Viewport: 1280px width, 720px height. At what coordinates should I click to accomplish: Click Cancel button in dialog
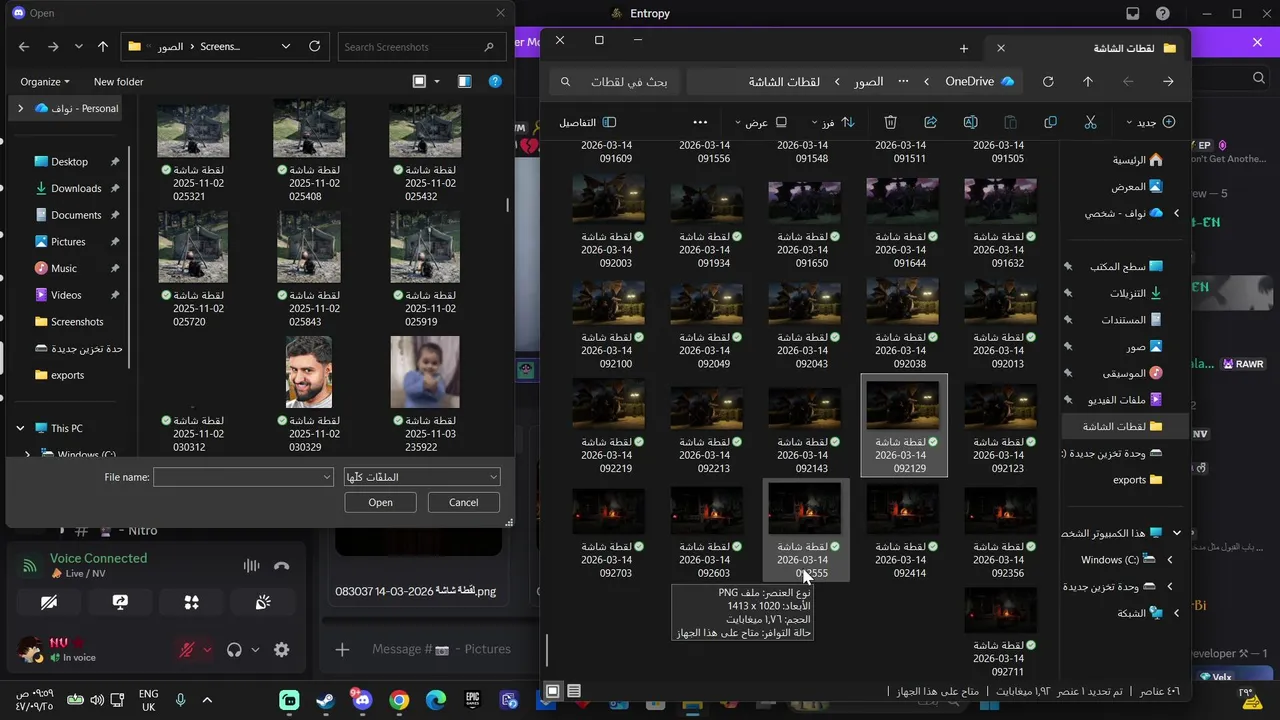tap(463, 502)
